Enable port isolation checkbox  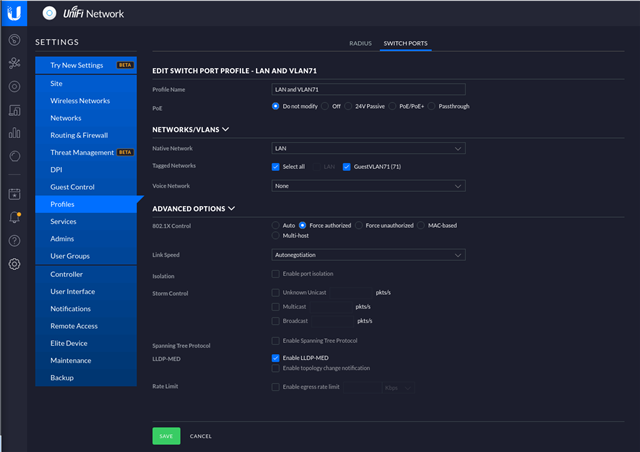[x=276, y=274]
